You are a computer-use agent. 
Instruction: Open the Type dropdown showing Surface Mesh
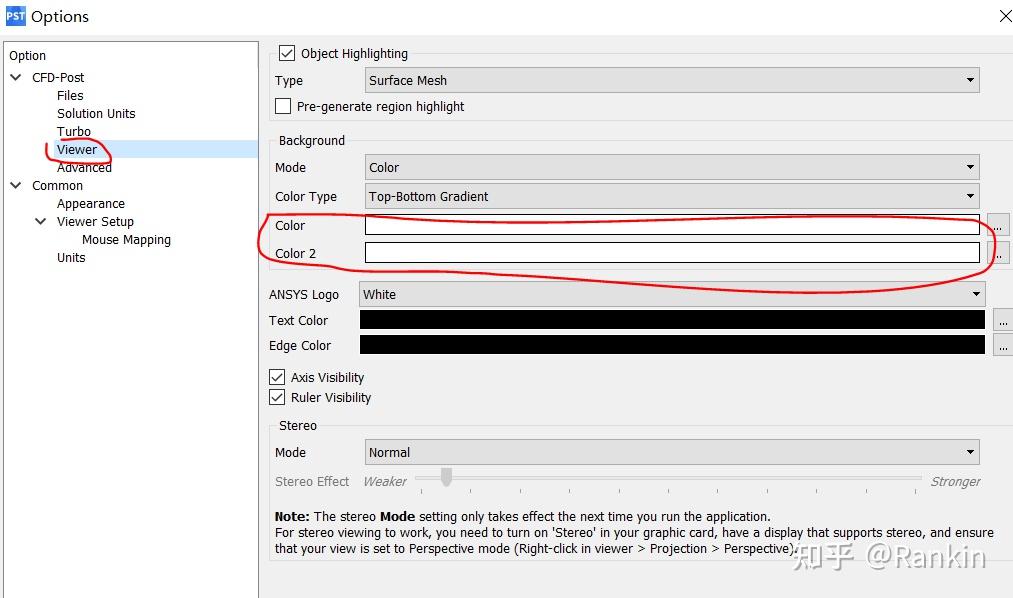(968, 80)
